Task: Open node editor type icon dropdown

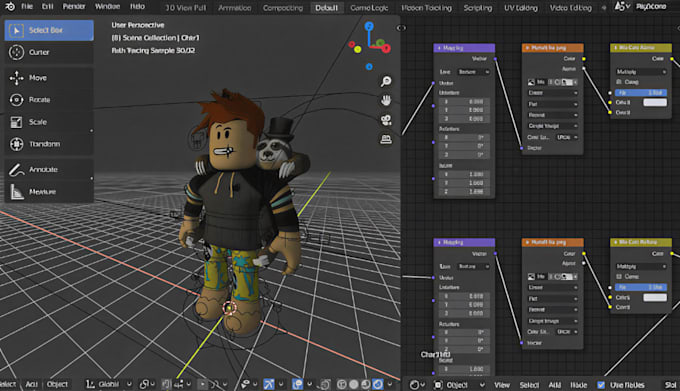Action: (417, 385)
